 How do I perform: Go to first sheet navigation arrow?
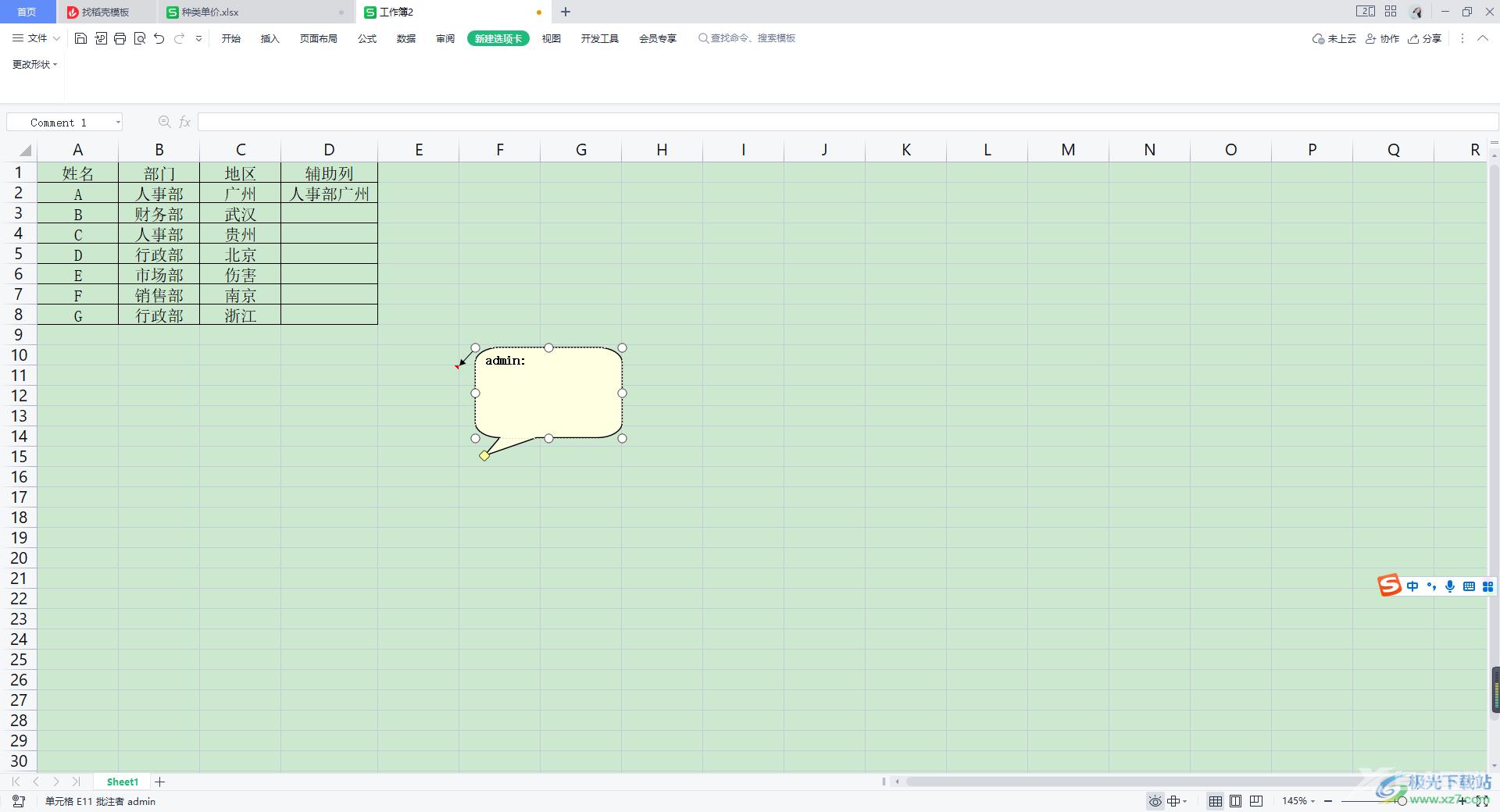coord(16,782)
